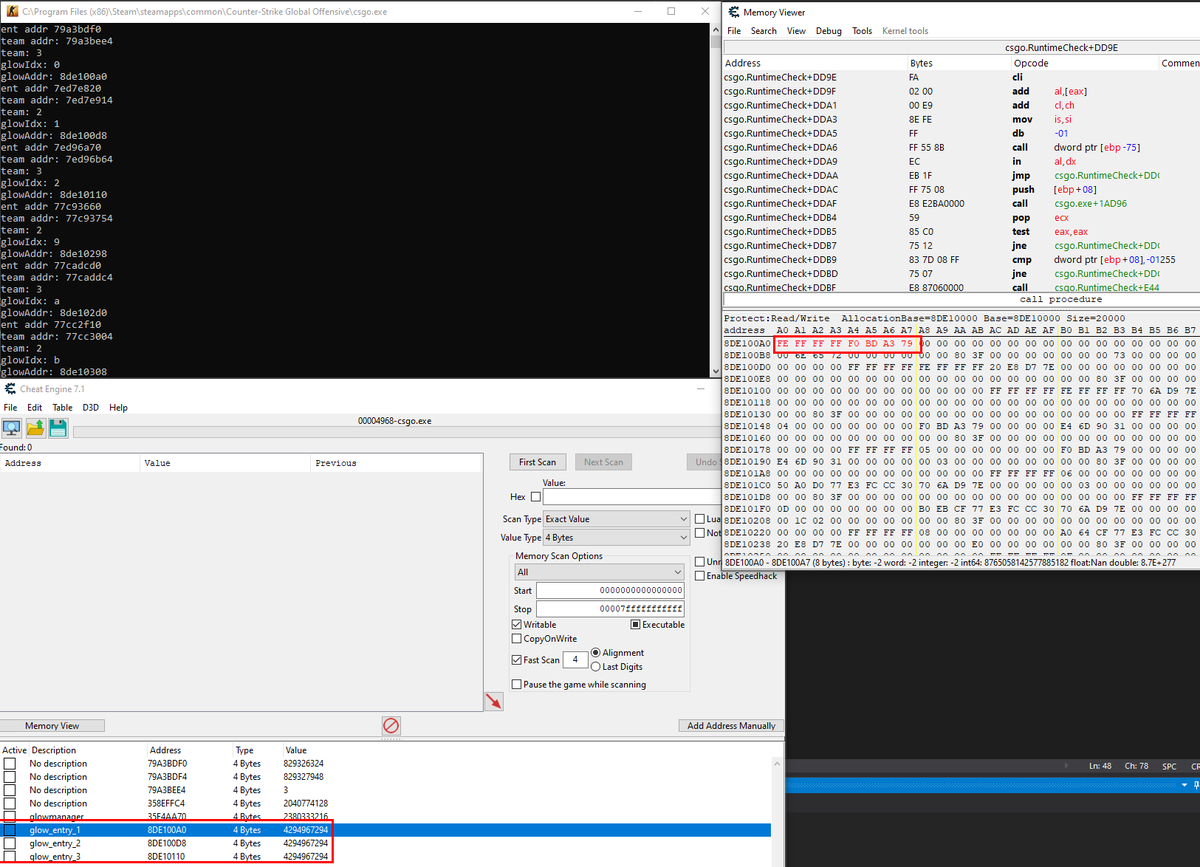Viewport: 1200px width, 867px height.
Task: Activate the glow_entry_1 row checkbox
Action: tap(10, 830)
